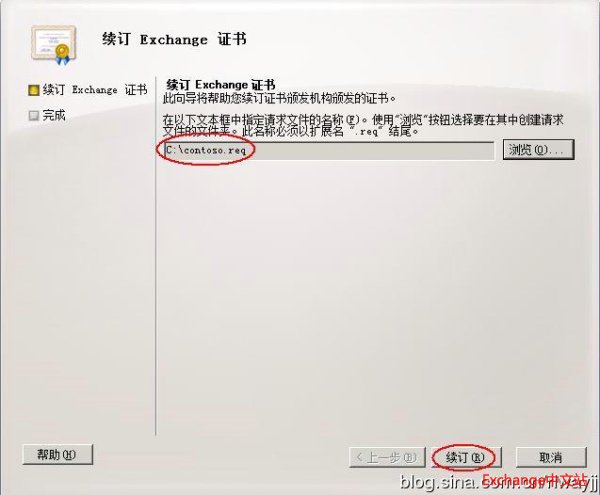
Task: Click the red Exchange中文站 watermark
Action: [535, 480]
